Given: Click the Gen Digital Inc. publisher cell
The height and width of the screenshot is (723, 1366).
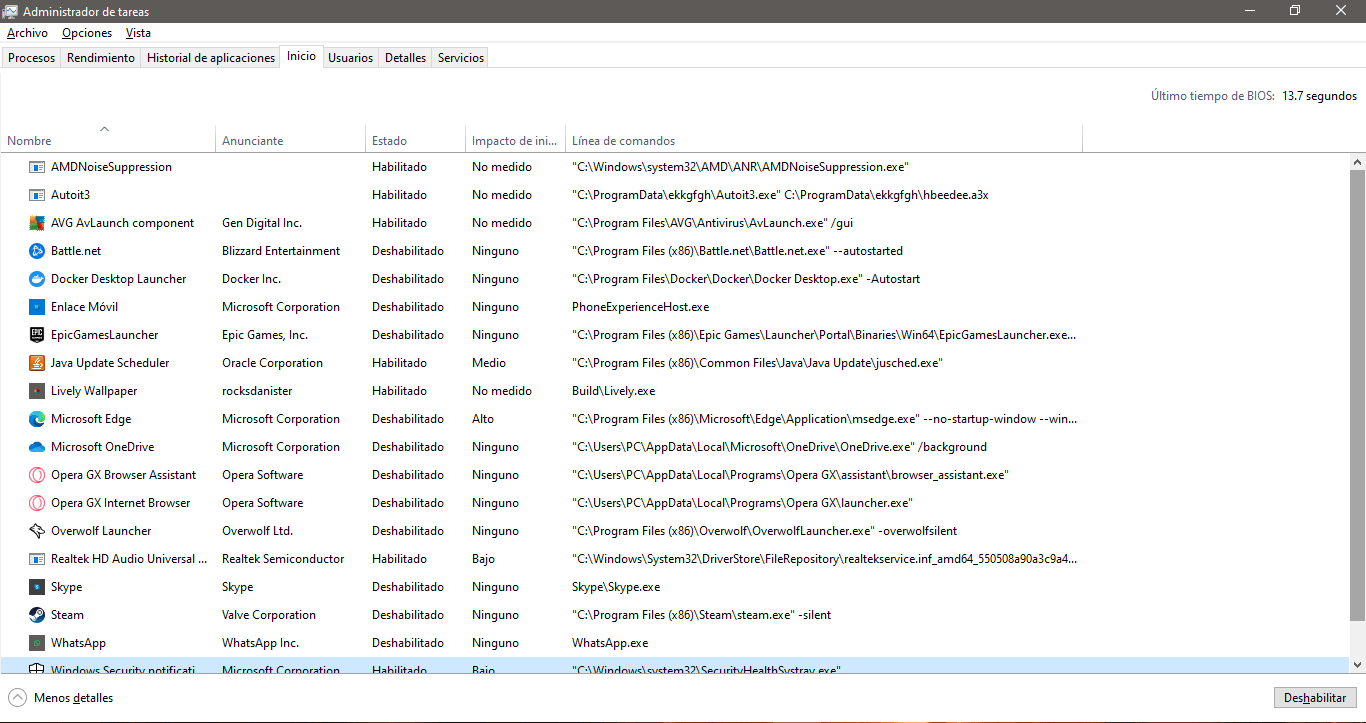Looking at the screenshot, I should (x=262, y=223).
